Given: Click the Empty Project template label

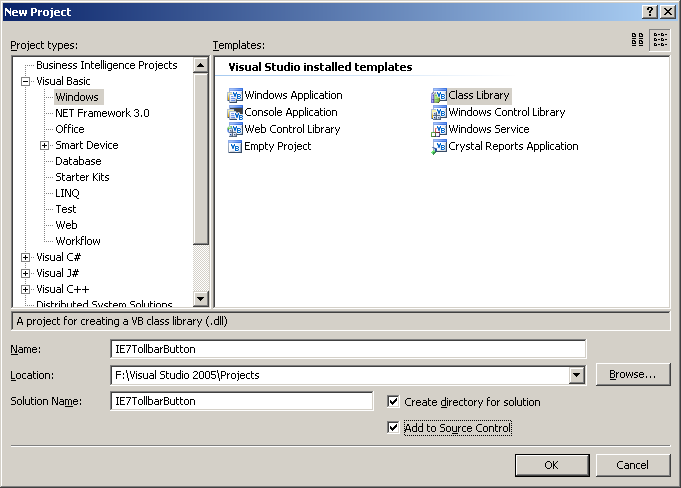Looking at the screenshot, I should click(278, 146).
